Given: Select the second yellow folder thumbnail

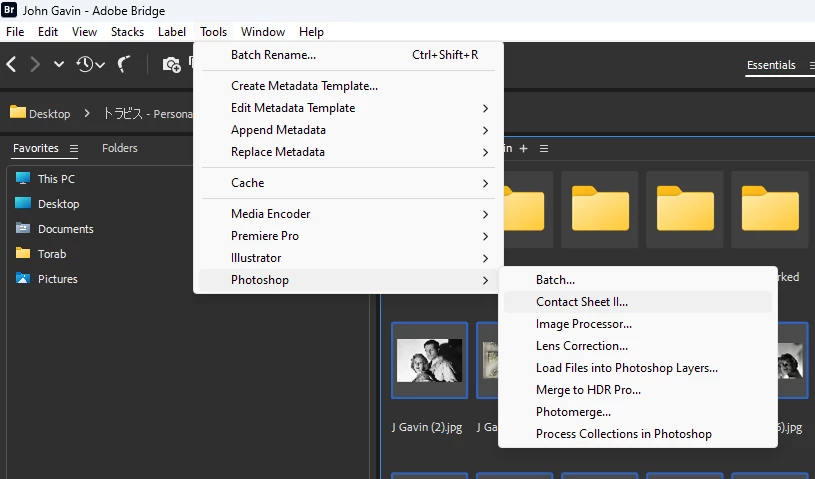Looking at the screenshot, I should (x=600, y=209).
